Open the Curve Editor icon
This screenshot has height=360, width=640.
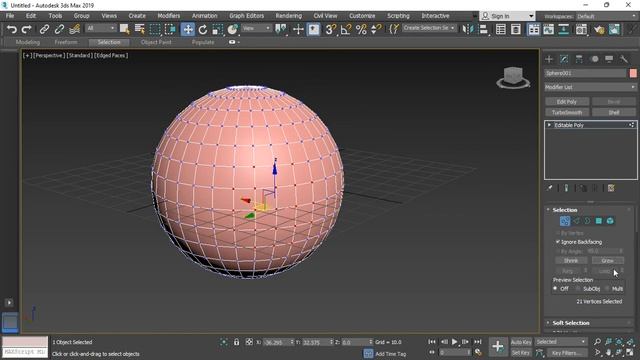point(549,29)
